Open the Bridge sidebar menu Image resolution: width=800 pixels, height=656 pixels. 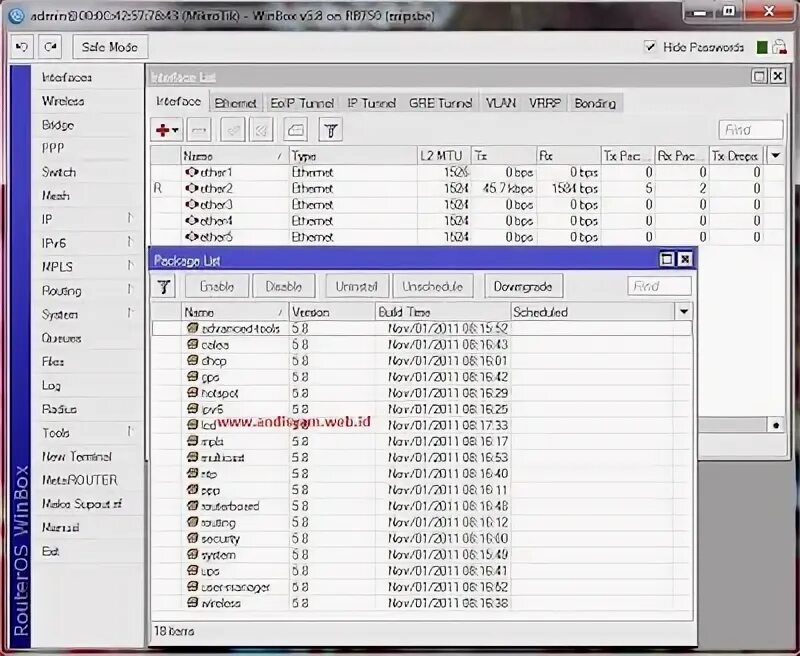(x=58, y=125)
